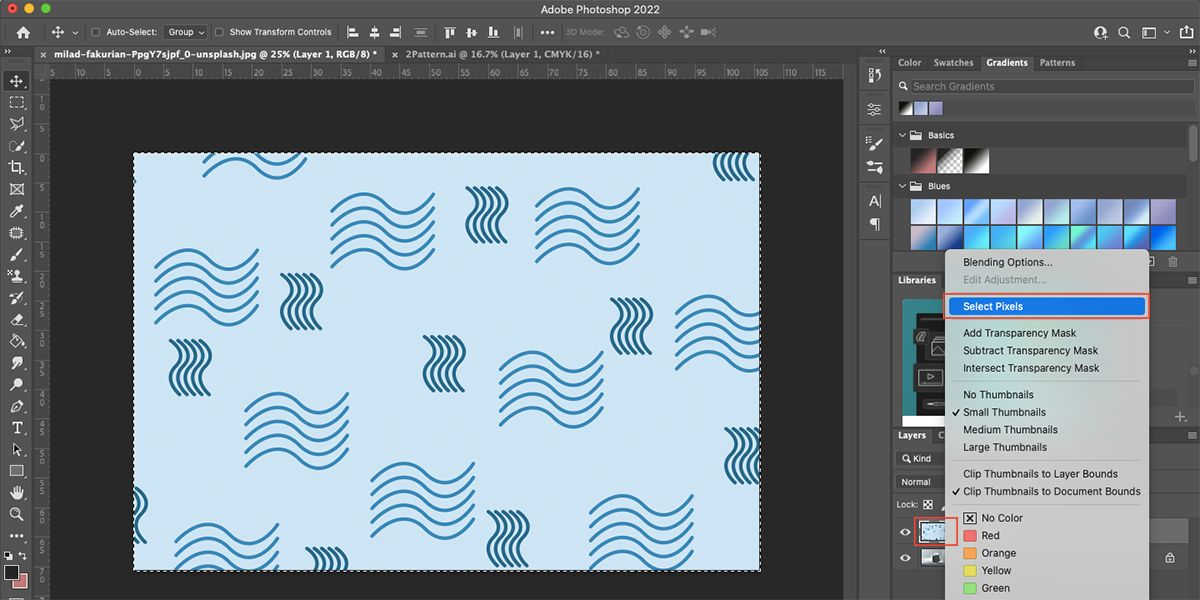The image size is (1200, 600).
Task: Collapse the Blues gradient group
Action: coord(902,186)
